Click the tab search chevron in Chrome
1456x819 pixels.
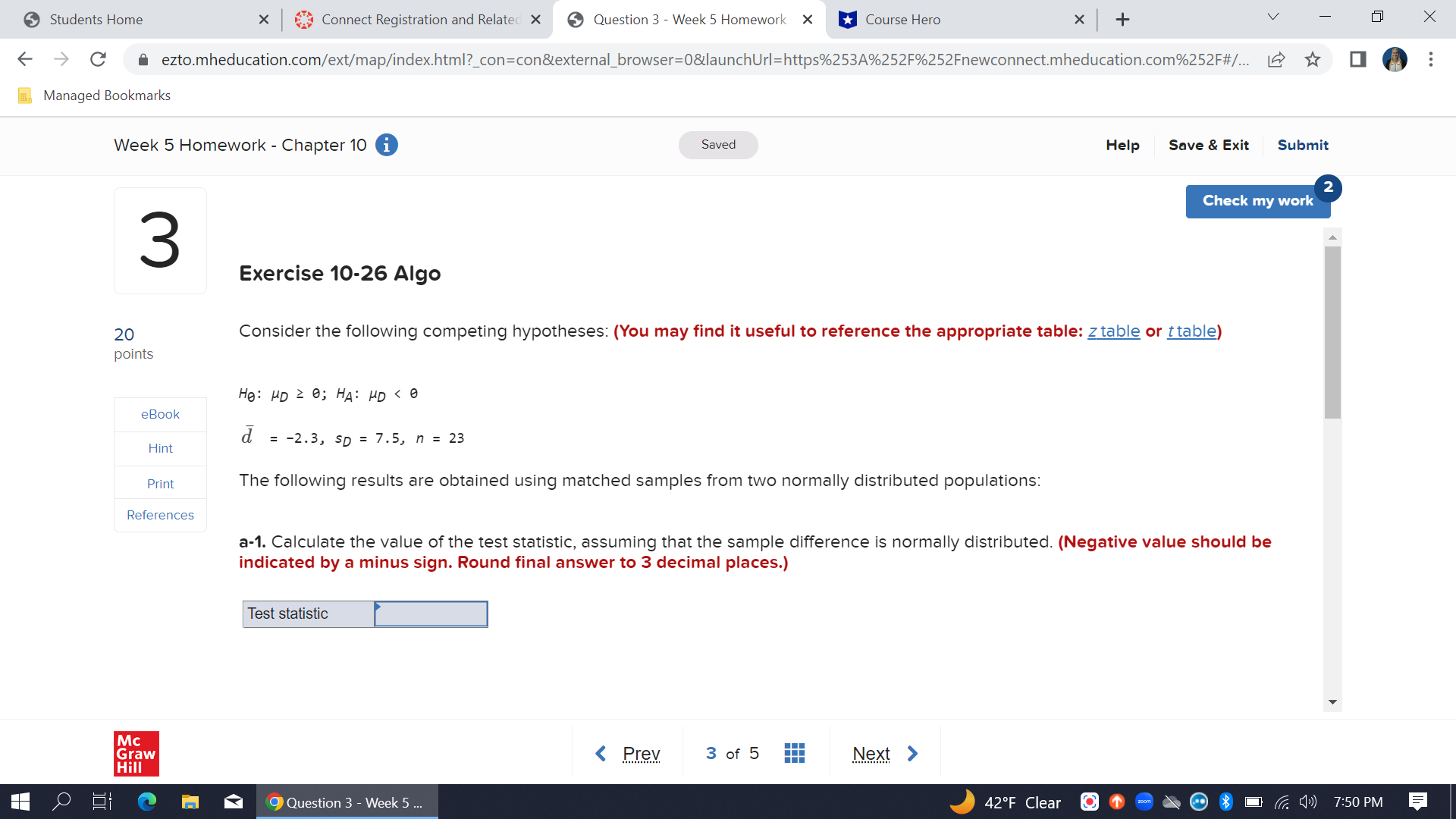tap(1272, 16)
